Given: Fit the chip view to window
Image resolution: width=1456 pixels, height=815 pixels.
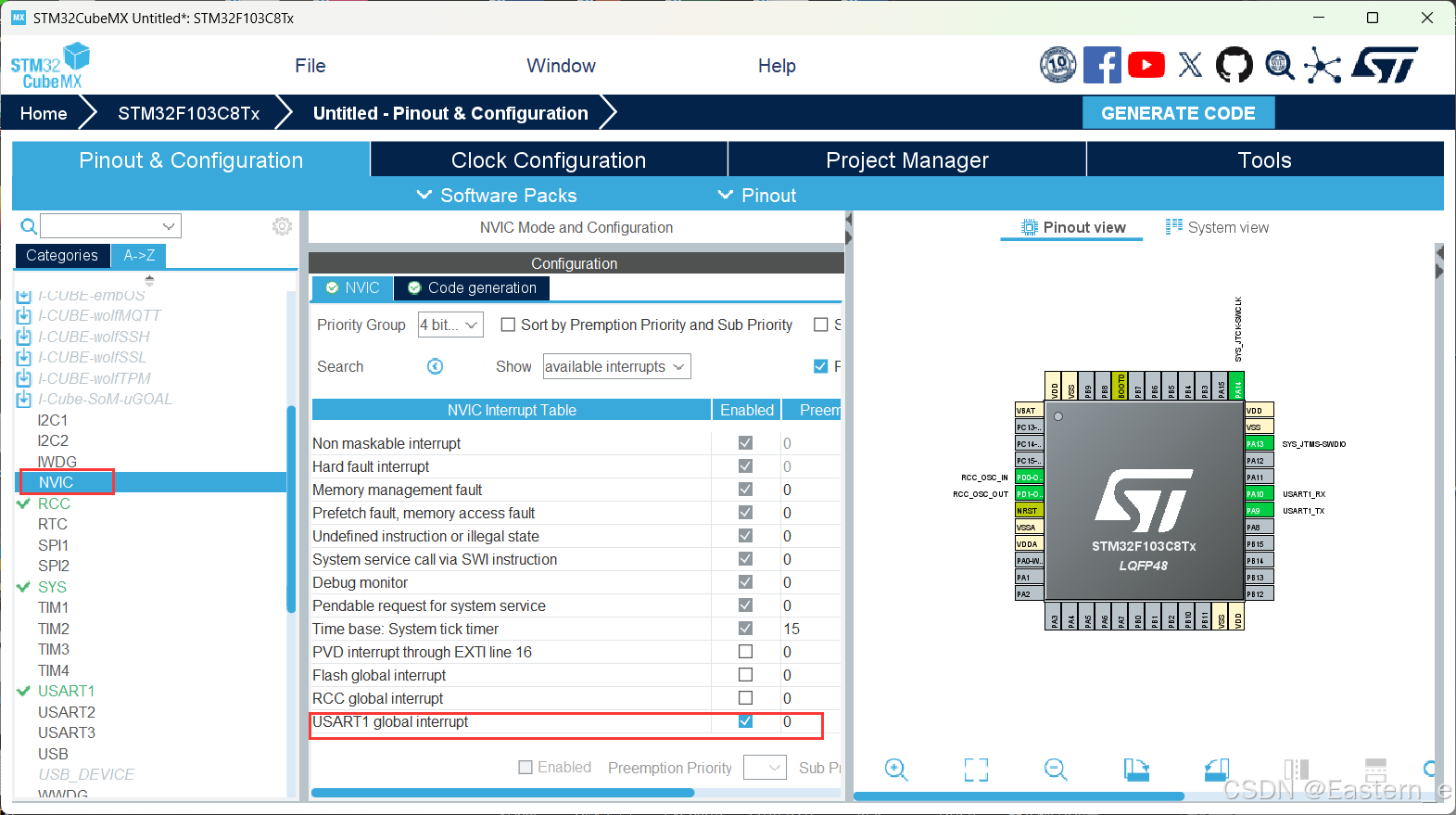Looking at the screenshot, I should pyautogui.click(x=976, y=770).
